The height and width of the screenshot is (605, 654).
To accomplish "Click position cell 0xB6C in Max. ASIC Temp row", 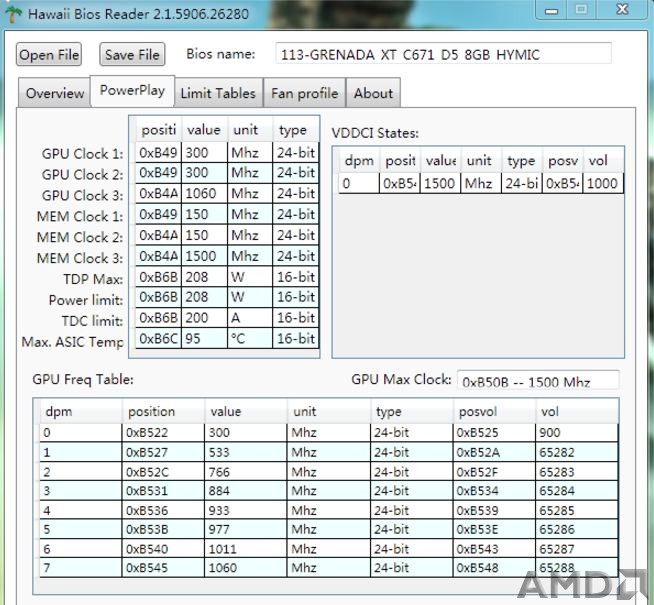I will point(158,338).
